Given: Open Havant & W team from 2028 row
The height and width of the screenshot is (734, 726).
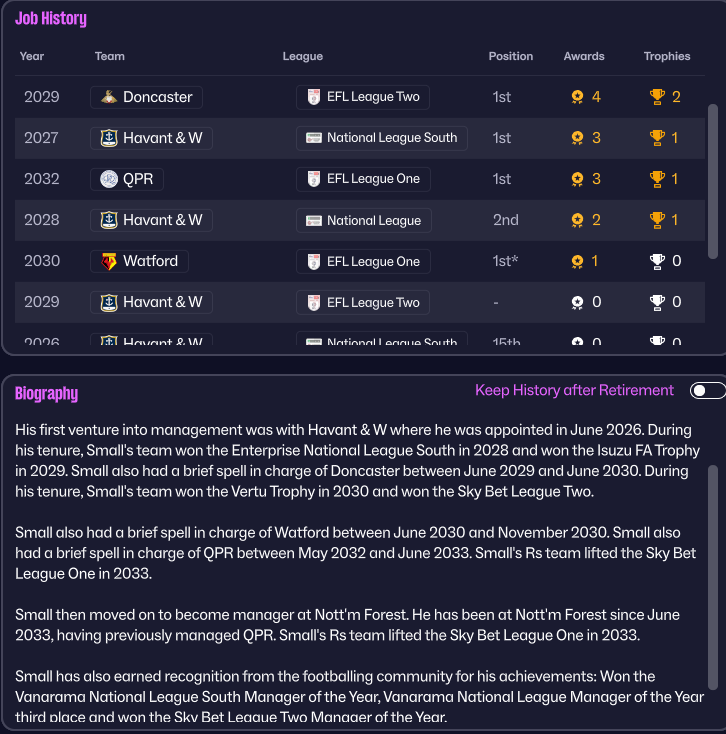Looking at the screenshot, I should tap(162, 220).
